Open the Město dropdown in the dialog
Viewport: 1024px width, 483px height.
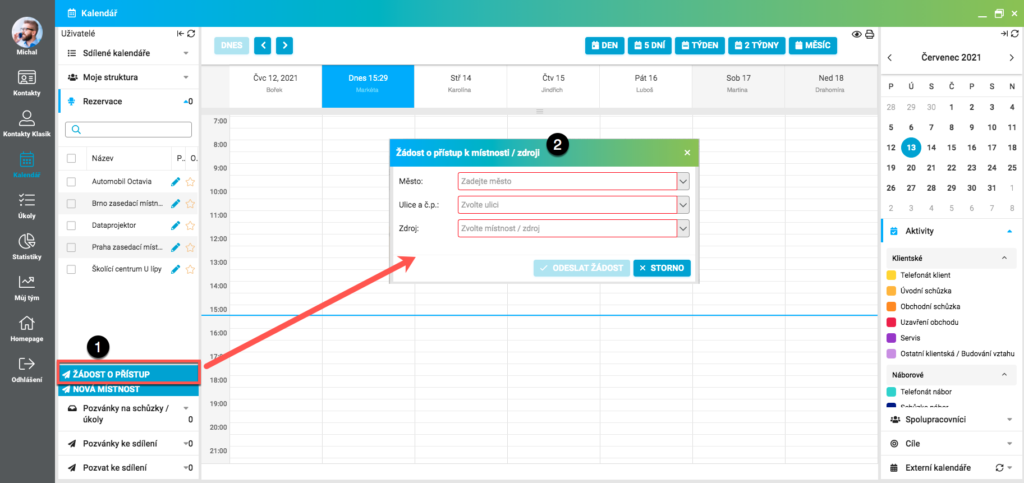tap(683, 181)
